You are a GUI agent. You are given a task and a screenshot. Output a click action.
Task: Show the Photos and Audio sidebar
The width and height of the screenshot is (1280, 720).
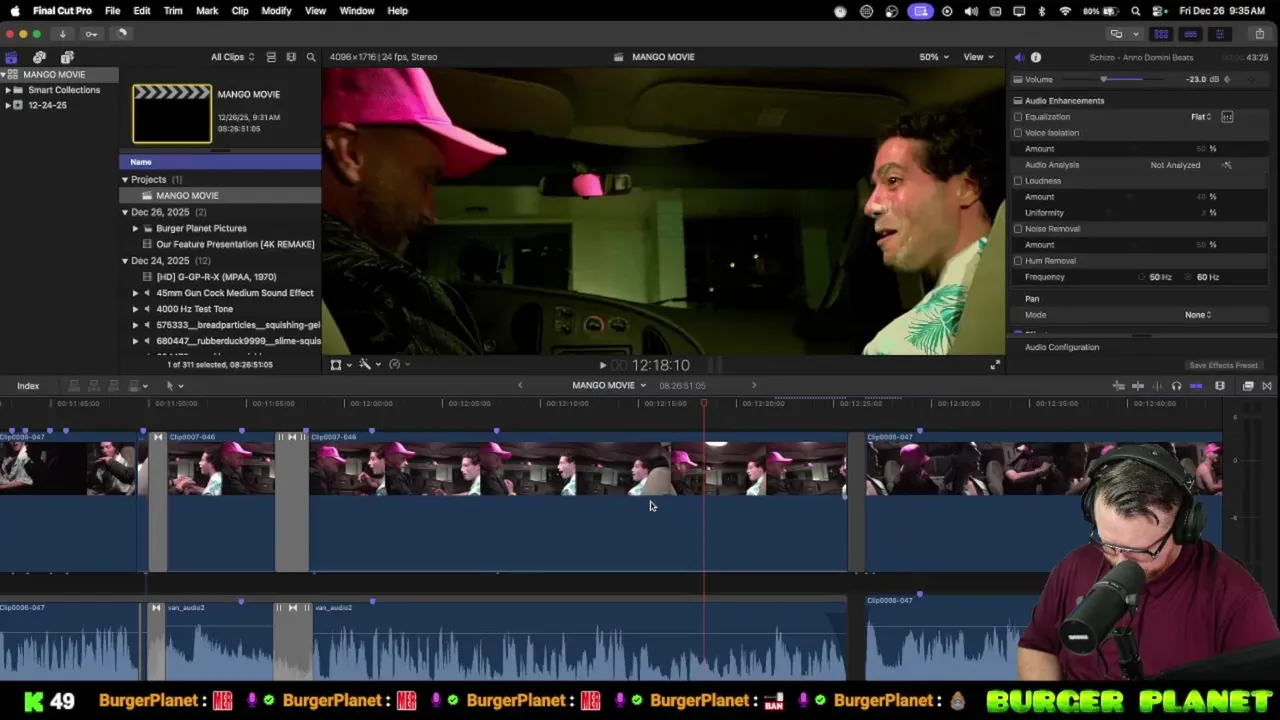point(39,57)
